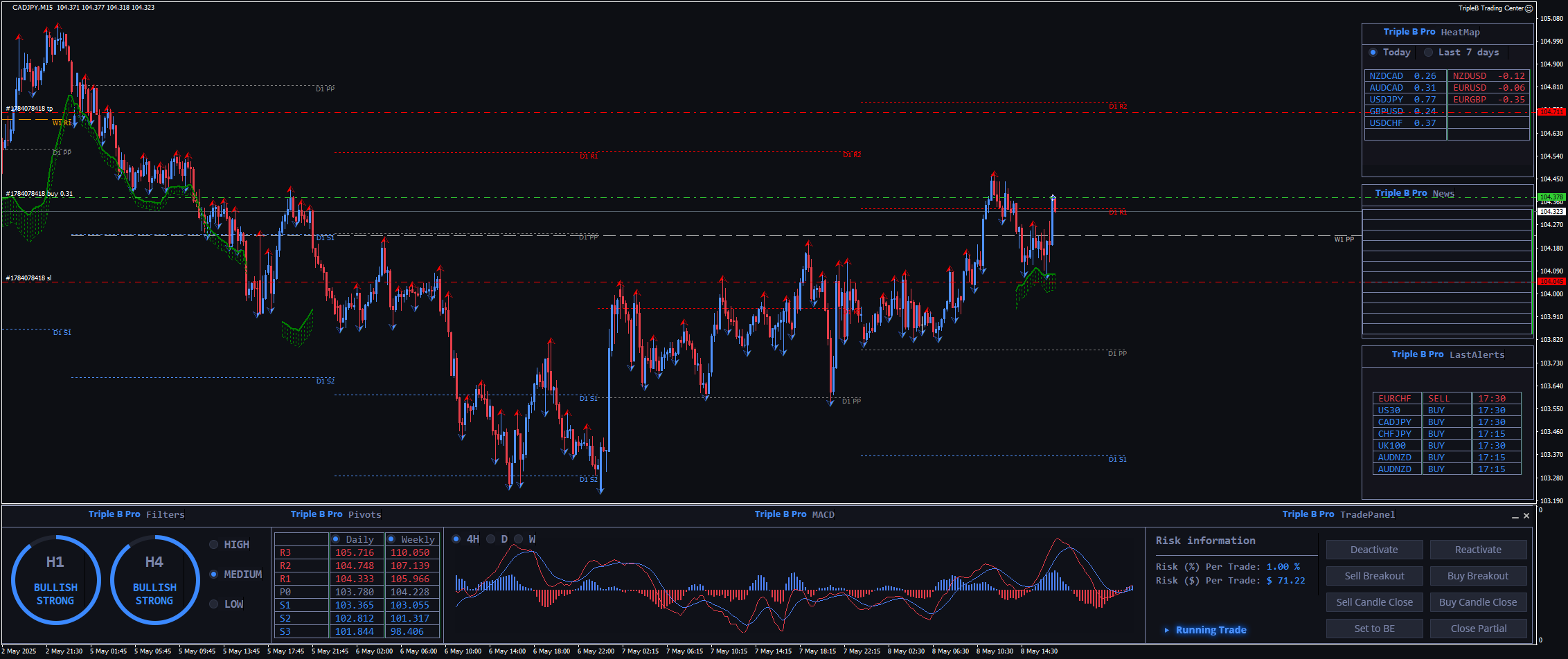Click the red 104.711 take-profit price tag
This screenshot has height=659, width=1568.
coord(1550,111)
